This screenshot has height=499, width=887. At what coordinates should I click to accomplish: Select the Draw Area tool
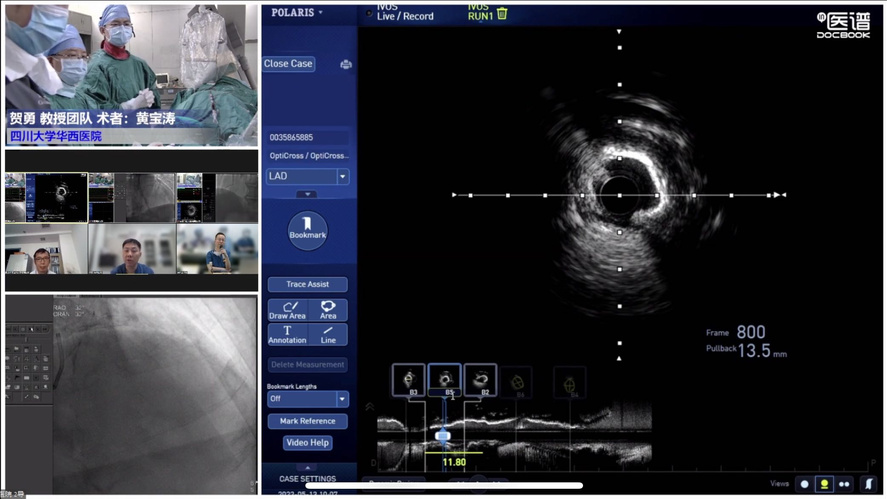pos(287,310)
